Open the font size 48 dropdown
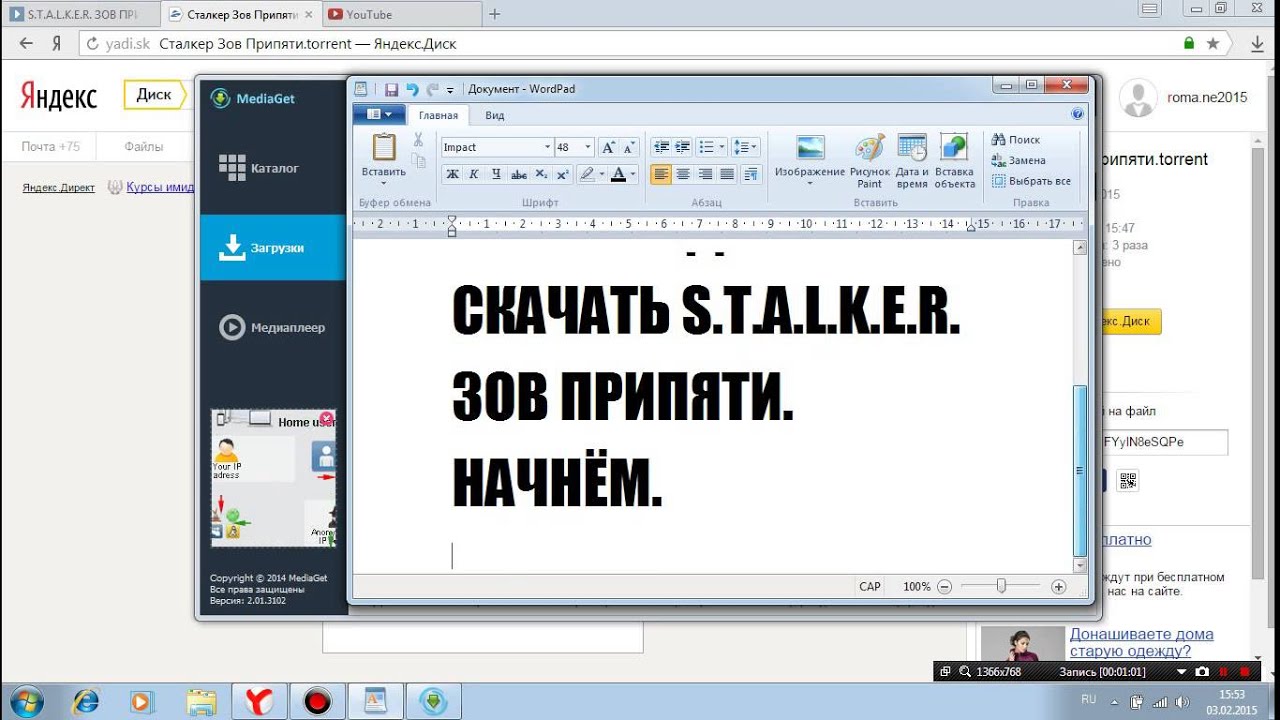The width and height of the screenshot is (1280, 720). 588,147
